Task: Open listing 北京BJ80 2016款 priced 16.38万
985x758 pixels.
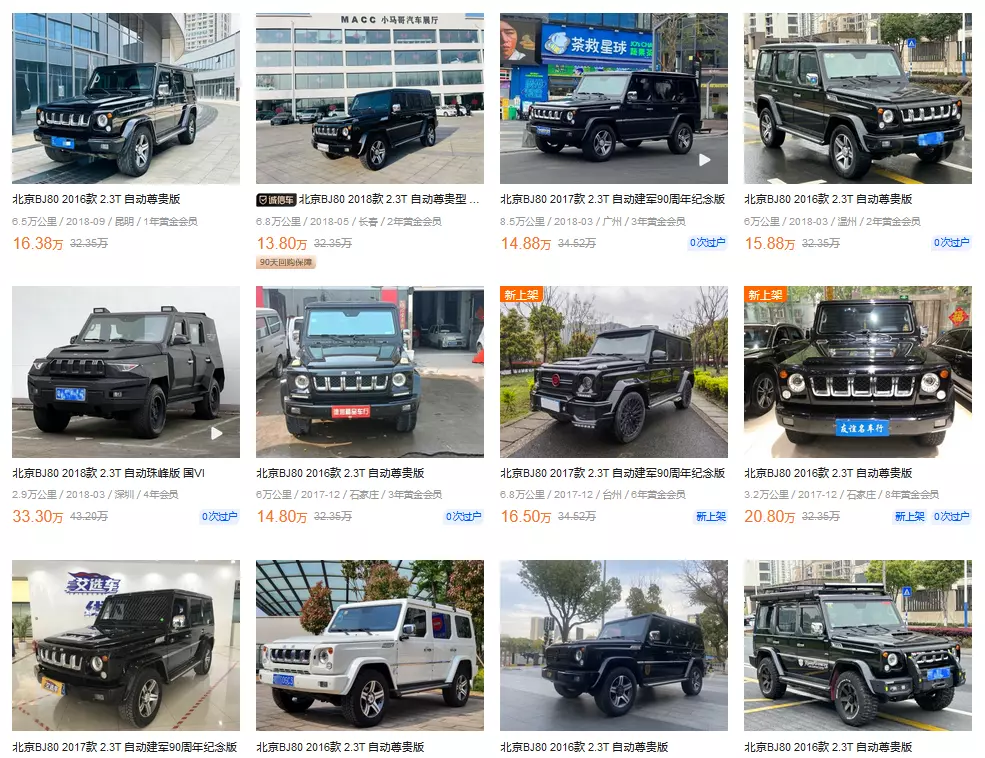Action: pyautogui.click(x=96, y=199)
